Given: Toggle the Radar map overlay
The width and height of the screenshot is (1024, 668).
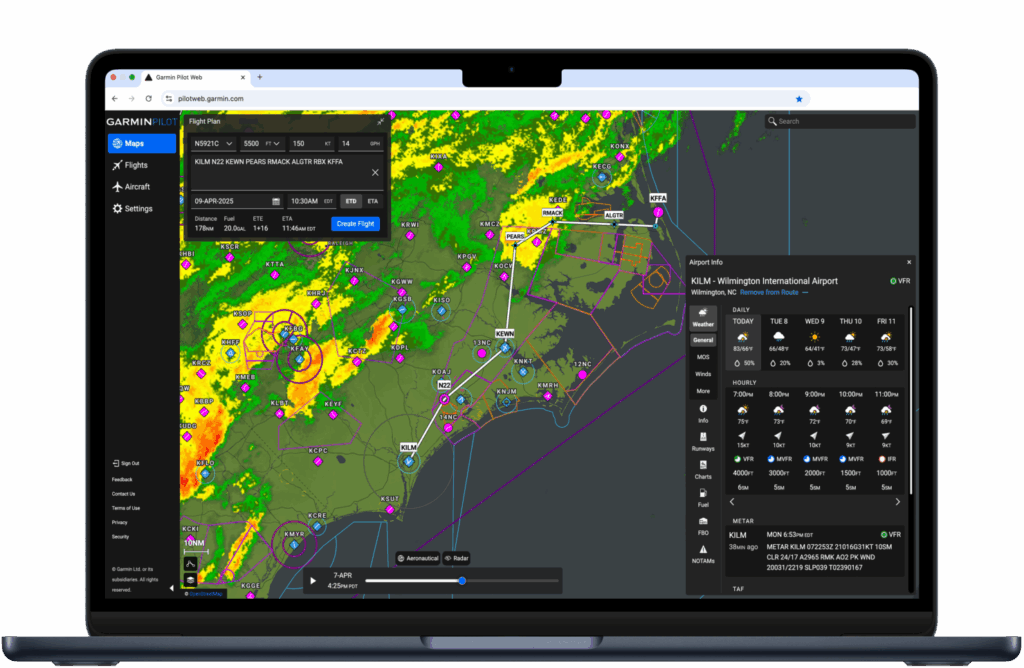Looking at the screenshot, I should pyautogui.click(x=457, y=558).
